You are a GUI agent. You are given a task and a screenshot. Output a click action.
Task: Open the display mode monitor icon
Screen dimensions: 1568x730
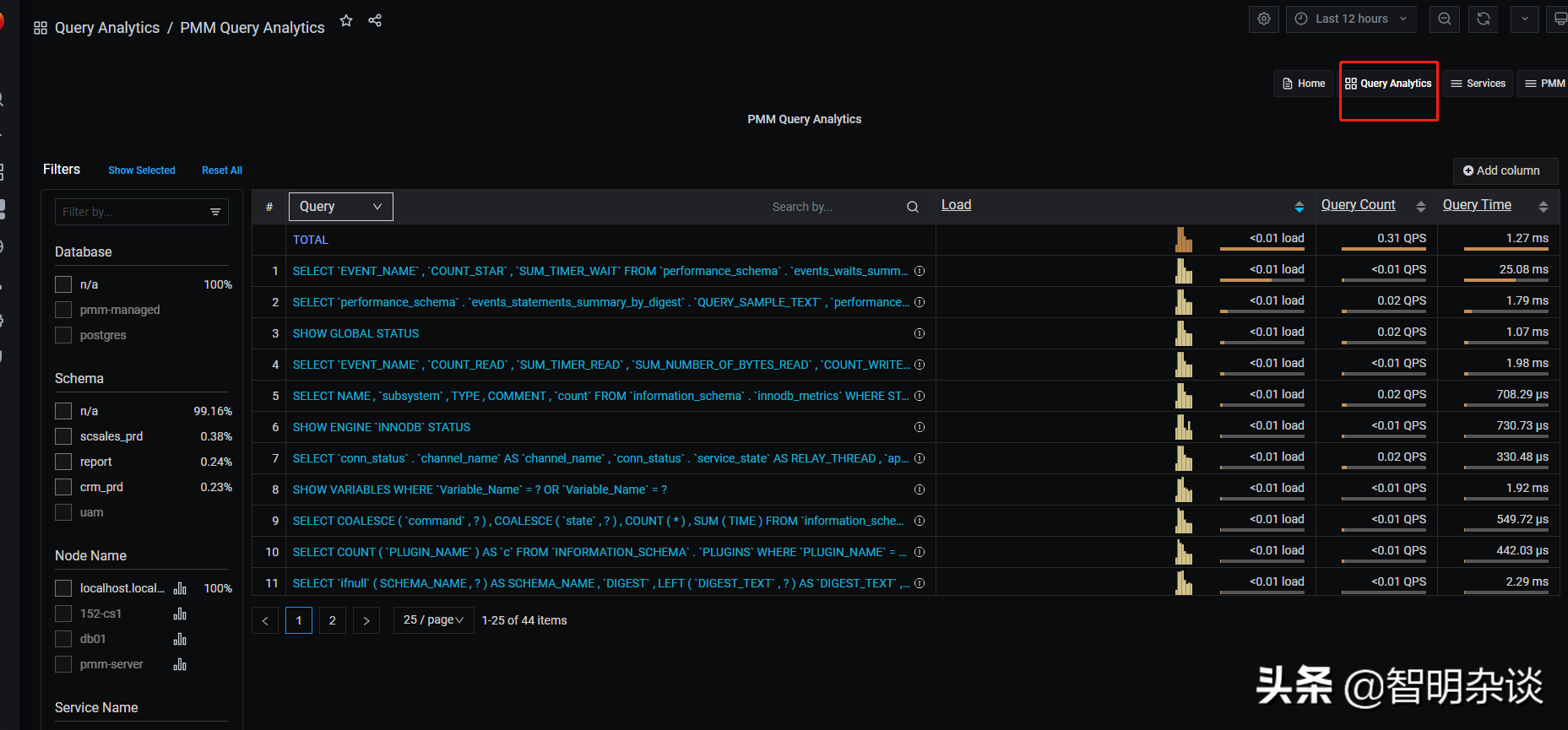point(1558,19)
